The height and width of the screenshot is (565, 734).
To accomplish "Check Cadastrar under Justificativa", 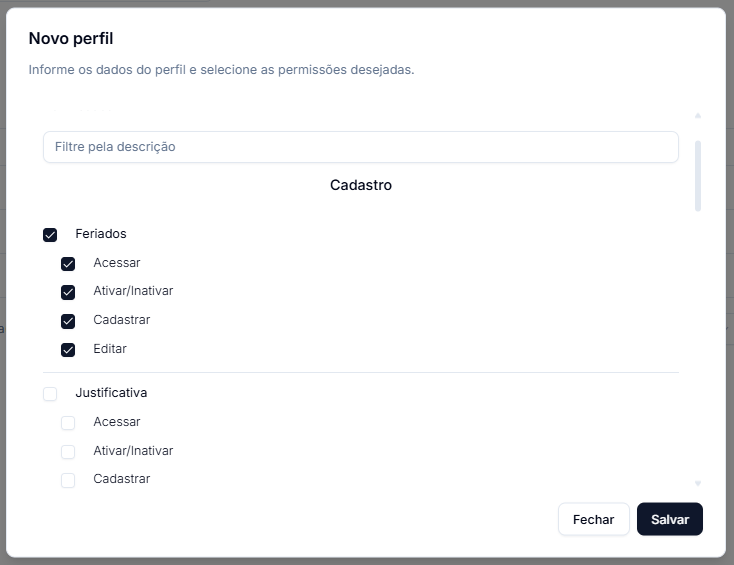I will [x=68, y=480].
